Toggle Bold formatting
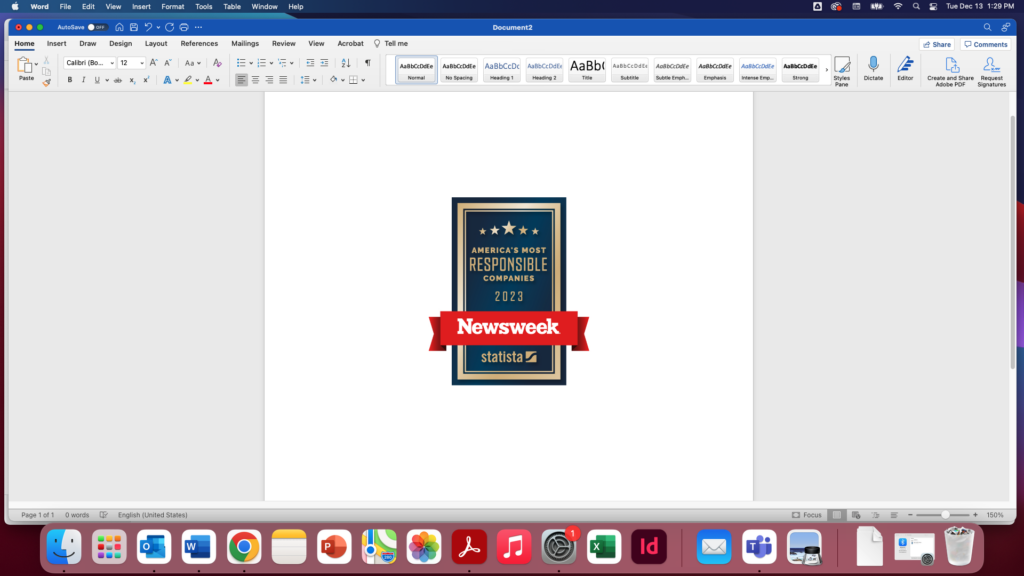Viewport: 1024px width, 576px height. pyautogui.click(x=70, y=80)
